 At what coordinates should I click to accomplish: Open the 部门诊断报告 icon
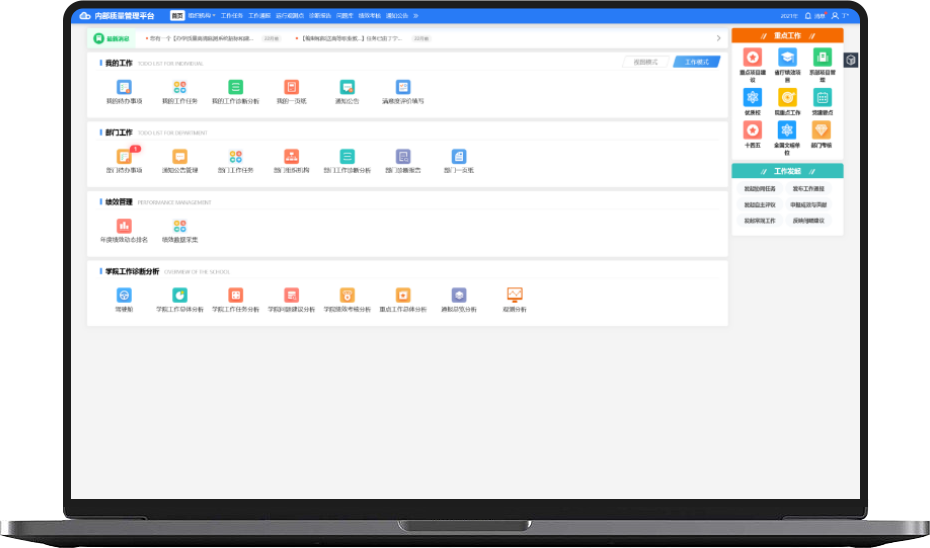tap(402, 156)
